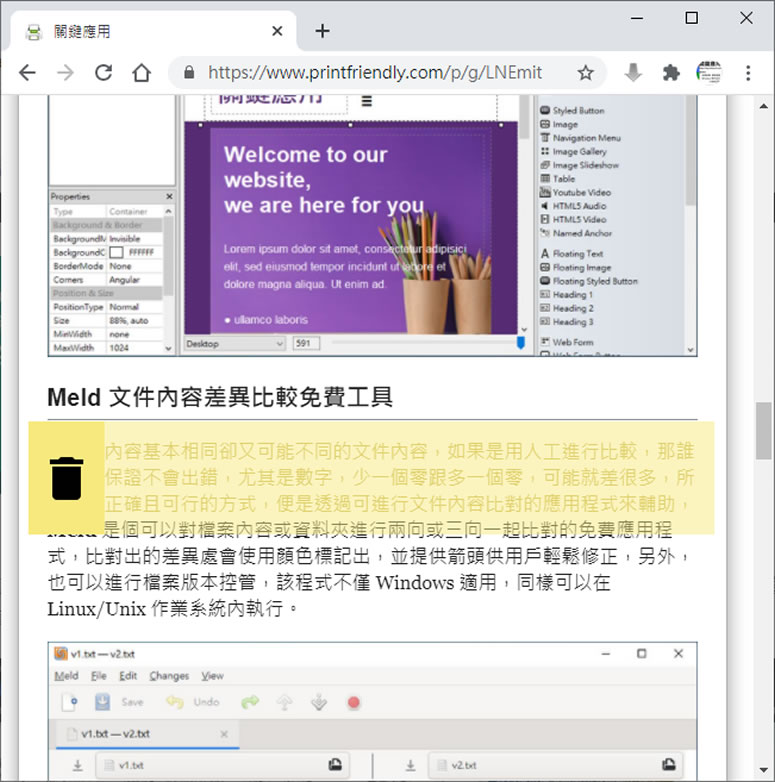Click the View menu in the Meld screenshot
Screen dimensions: 775x782
pyautogui.click(x=212, y=676)
